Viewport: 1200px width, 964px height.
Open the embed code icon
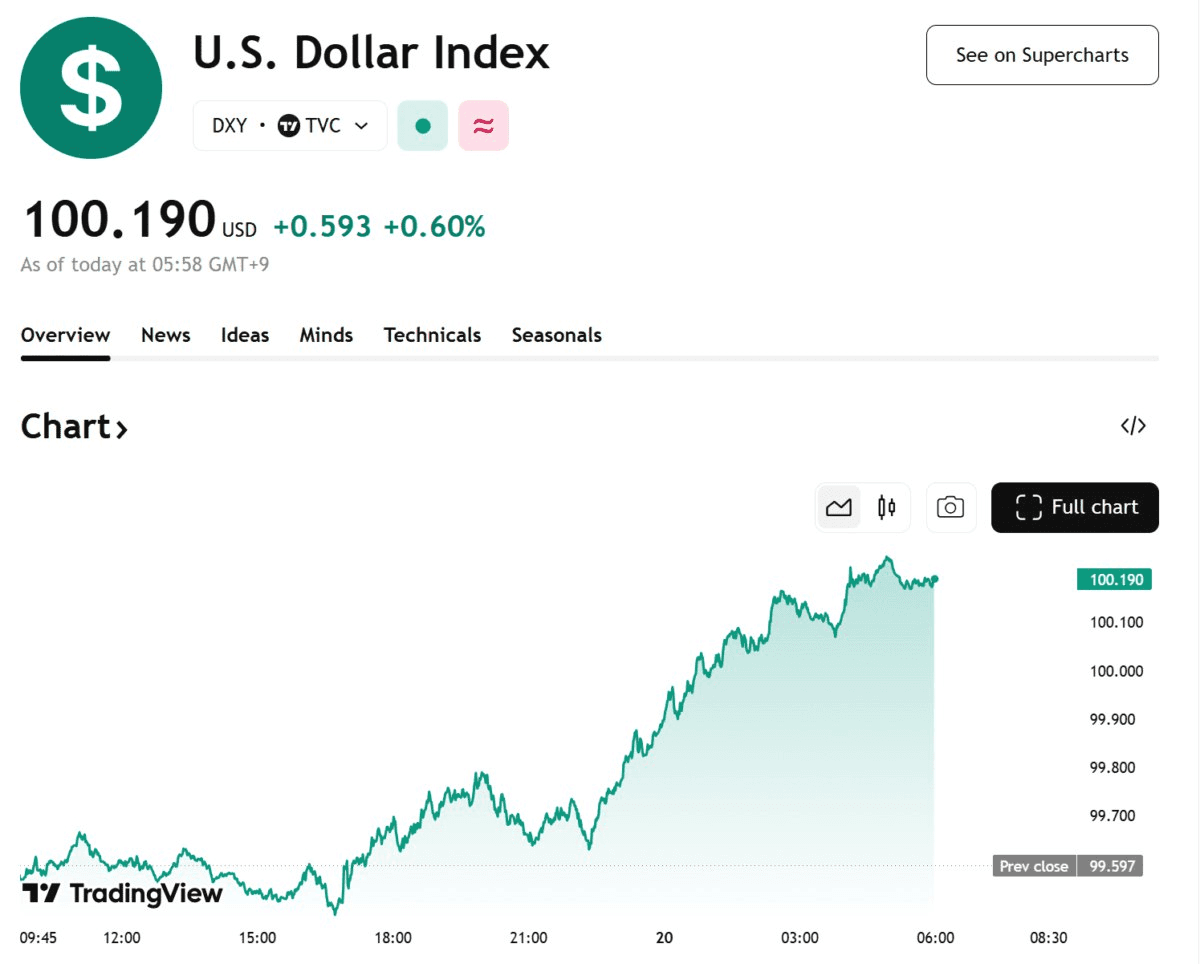click(1133, 426)
